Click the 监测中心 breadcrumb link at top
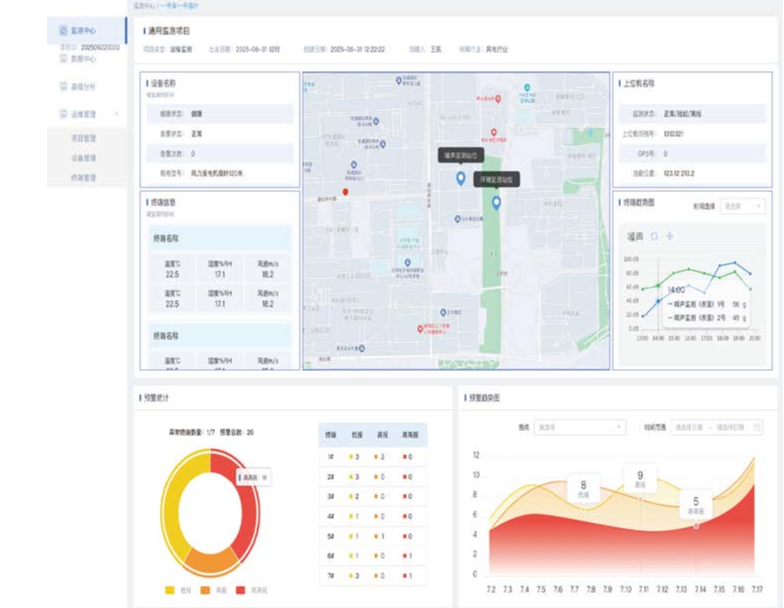 coord(145,6)
